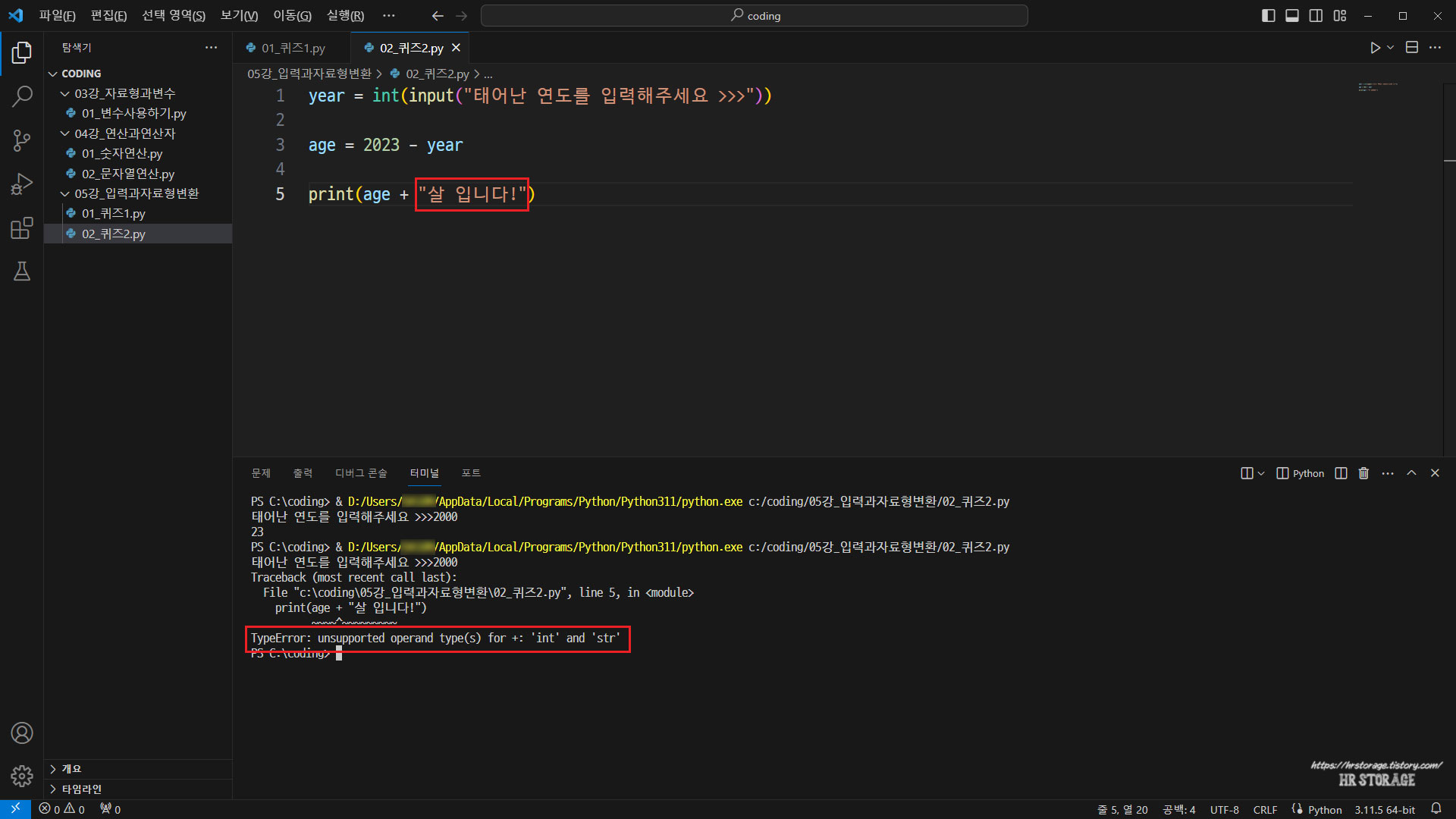This screenshot has height=819, width=1456.
Task: Kill the terminal with trash icon
Action: coord(1363,473)
